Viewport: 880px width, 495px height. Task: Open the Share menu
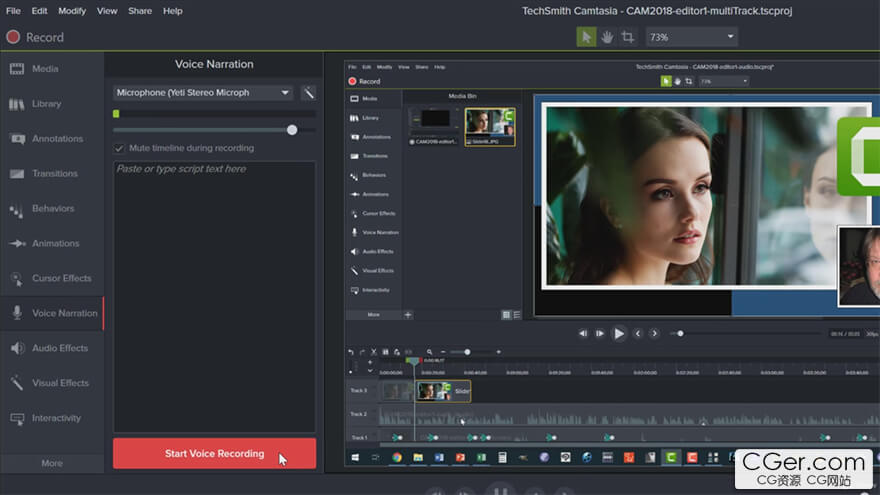point(140,11)
